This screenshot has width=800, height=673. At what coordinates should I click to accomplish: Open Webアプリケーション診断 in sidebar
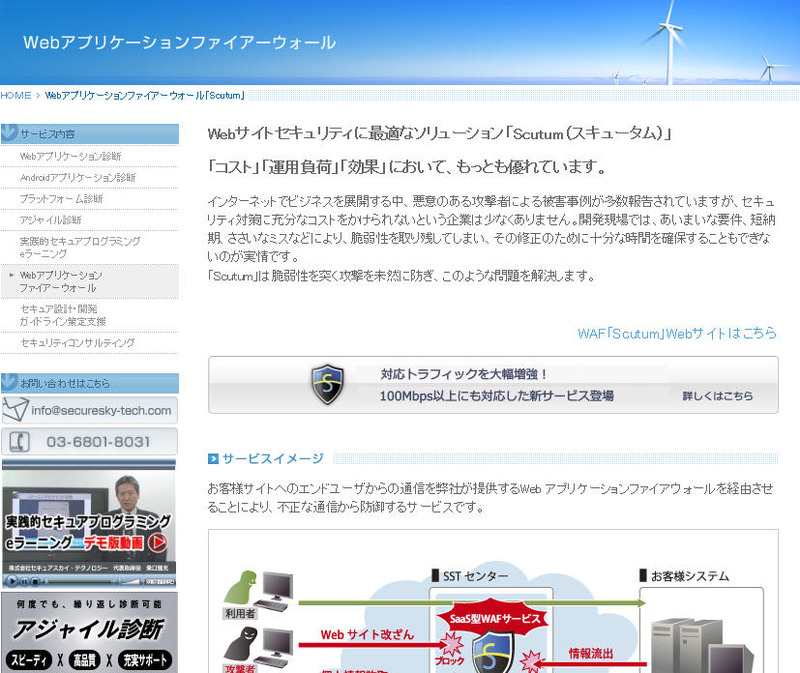pos(71,157)
